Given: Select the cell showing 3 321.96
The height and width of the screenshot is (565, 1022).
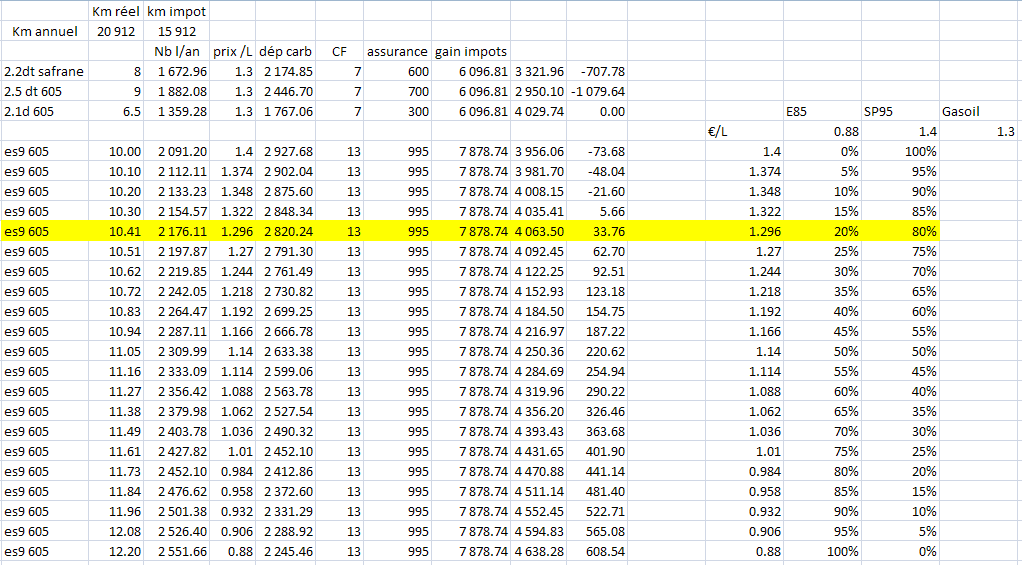Looking at the screenshot, I should (538, 72).
